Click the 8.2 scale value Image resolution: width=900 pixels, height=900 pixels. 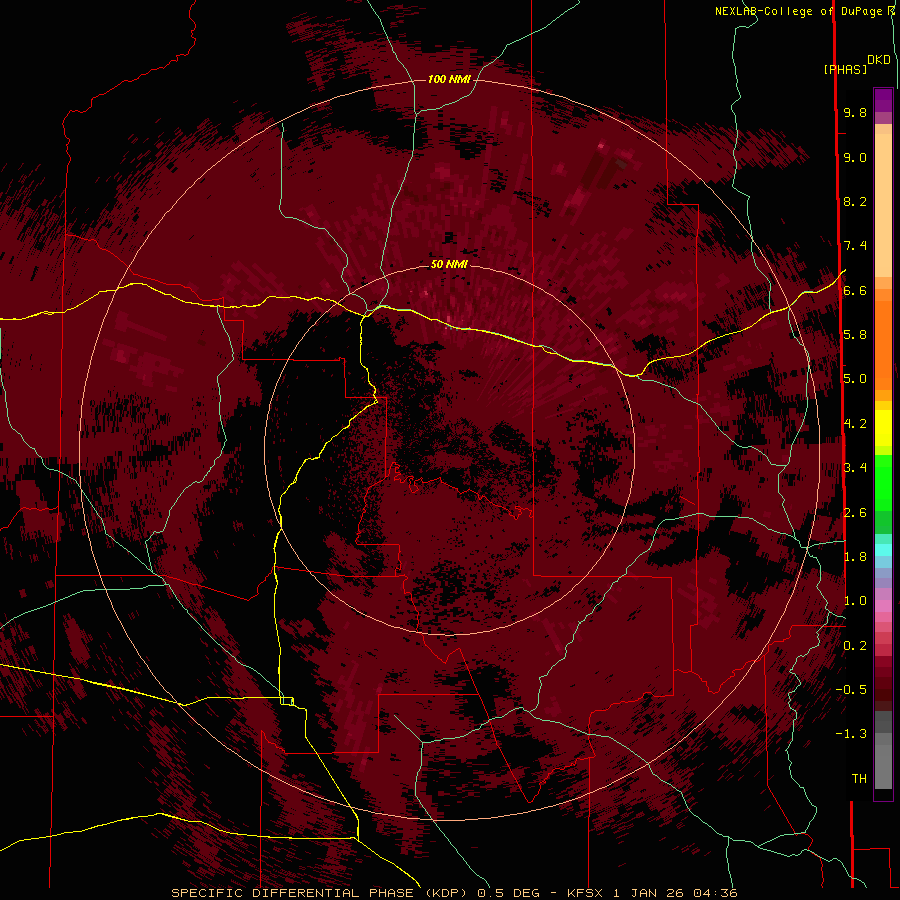click(x=855, y=201)
